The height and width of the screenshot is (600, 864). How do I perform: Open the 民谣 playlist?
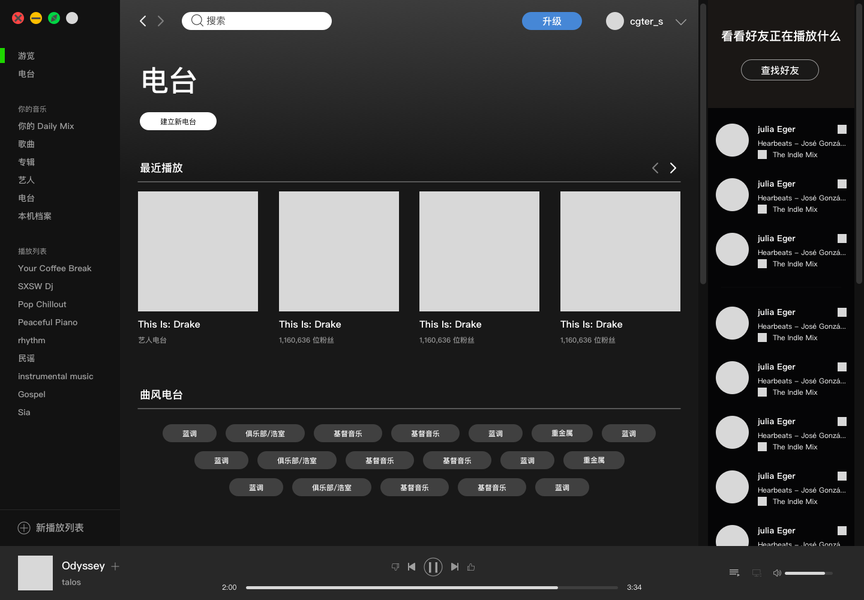(26, 358)
